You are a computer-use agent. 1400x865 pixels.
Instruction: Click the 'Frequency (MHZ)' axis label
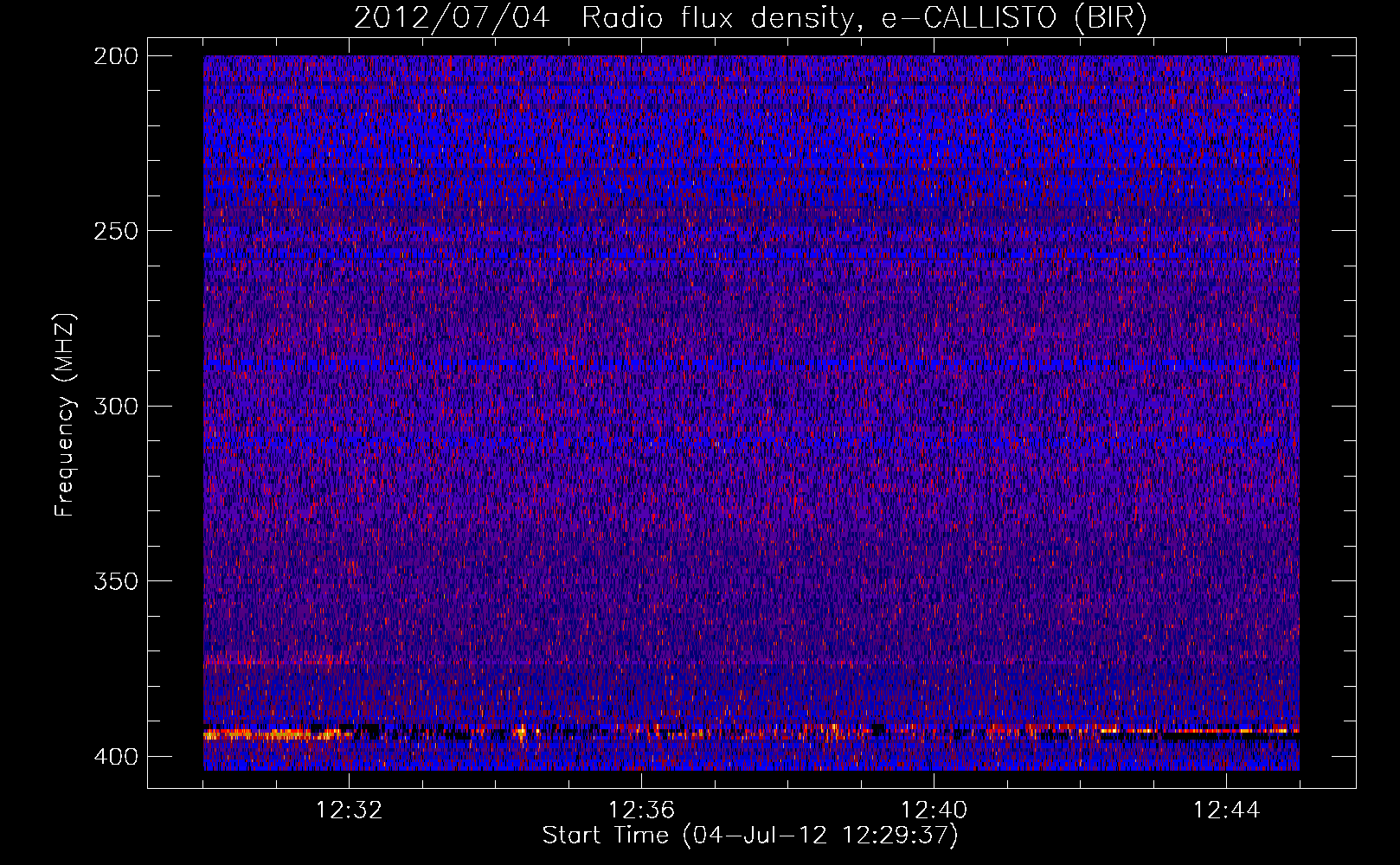(65, 414)
